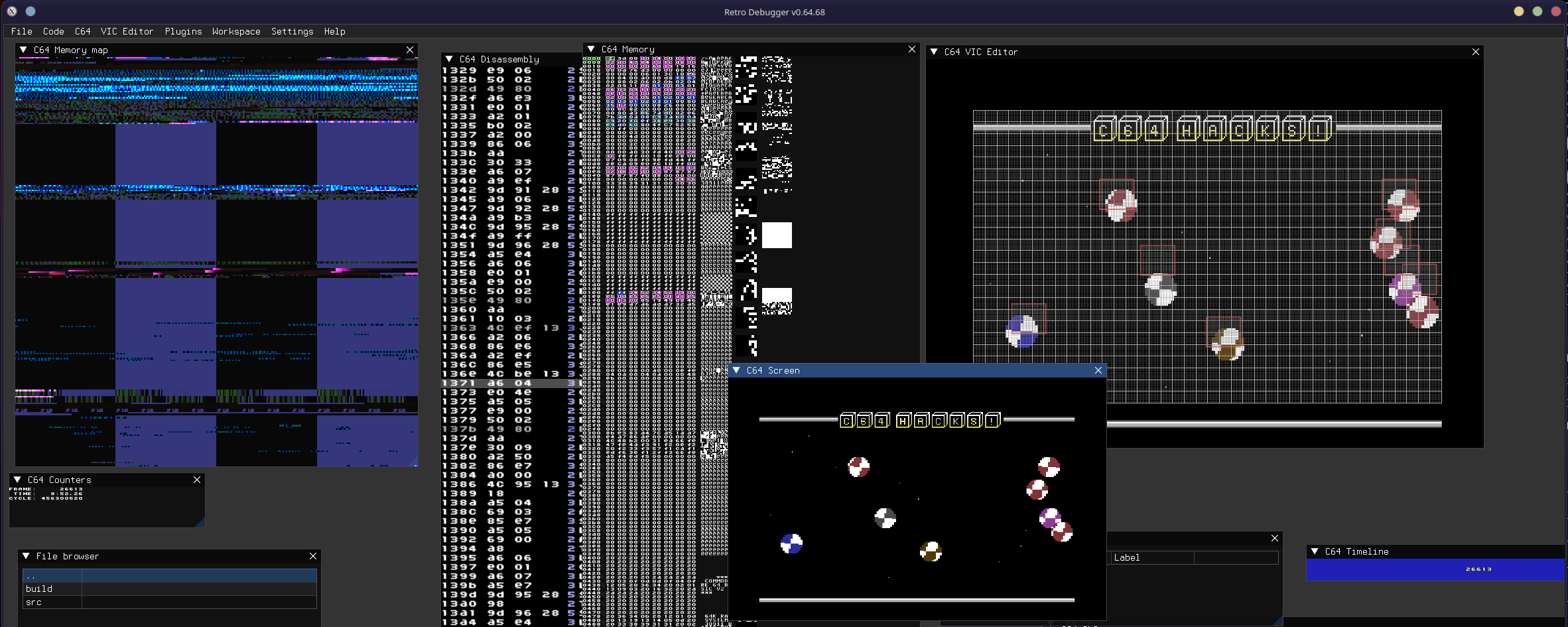
Task: Click the Label column header
Action: pos(1151,557)
